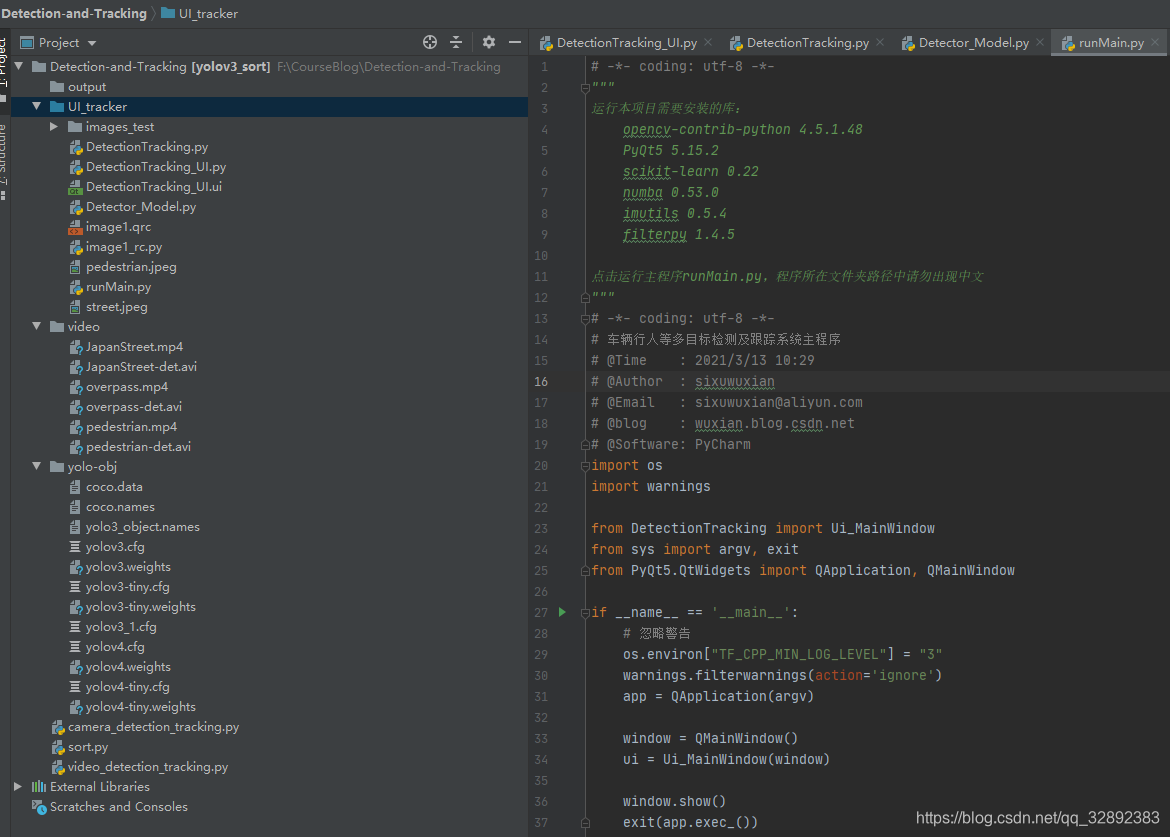Fold the docstring at line 2

click(585, 88)
